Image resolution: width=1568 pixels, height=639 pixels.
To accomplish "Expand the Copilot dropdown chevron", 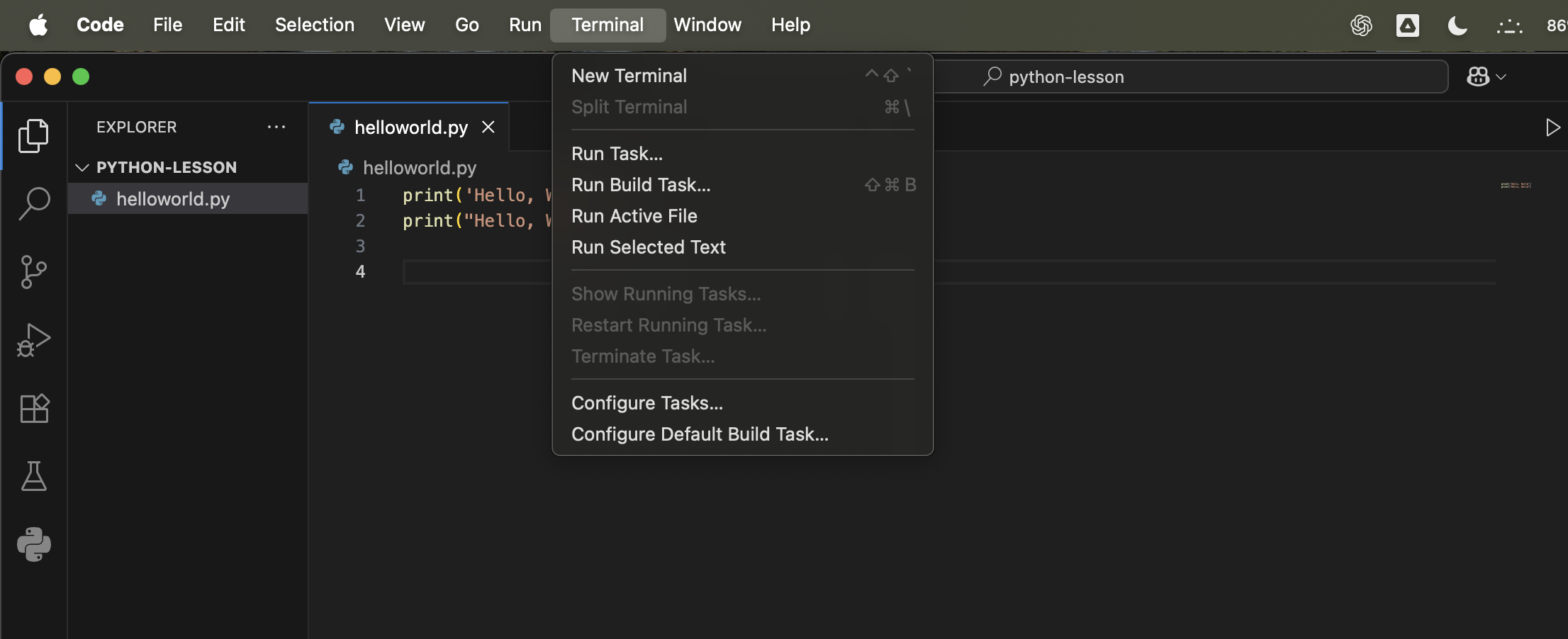I will tap(1501, 77).
